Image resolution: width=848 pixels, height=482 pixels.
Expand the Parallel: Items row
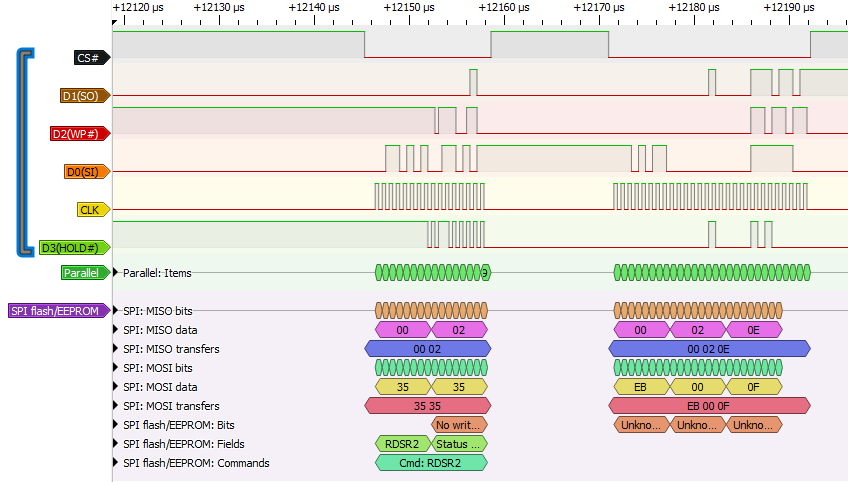coord(115,273)
